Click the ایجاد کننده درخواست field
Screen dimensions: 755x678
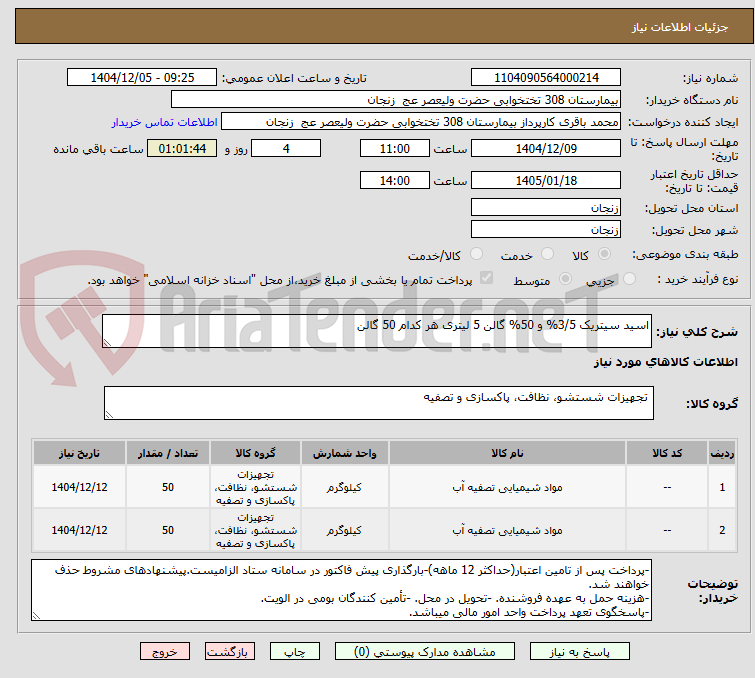click(x=421, y=122)
